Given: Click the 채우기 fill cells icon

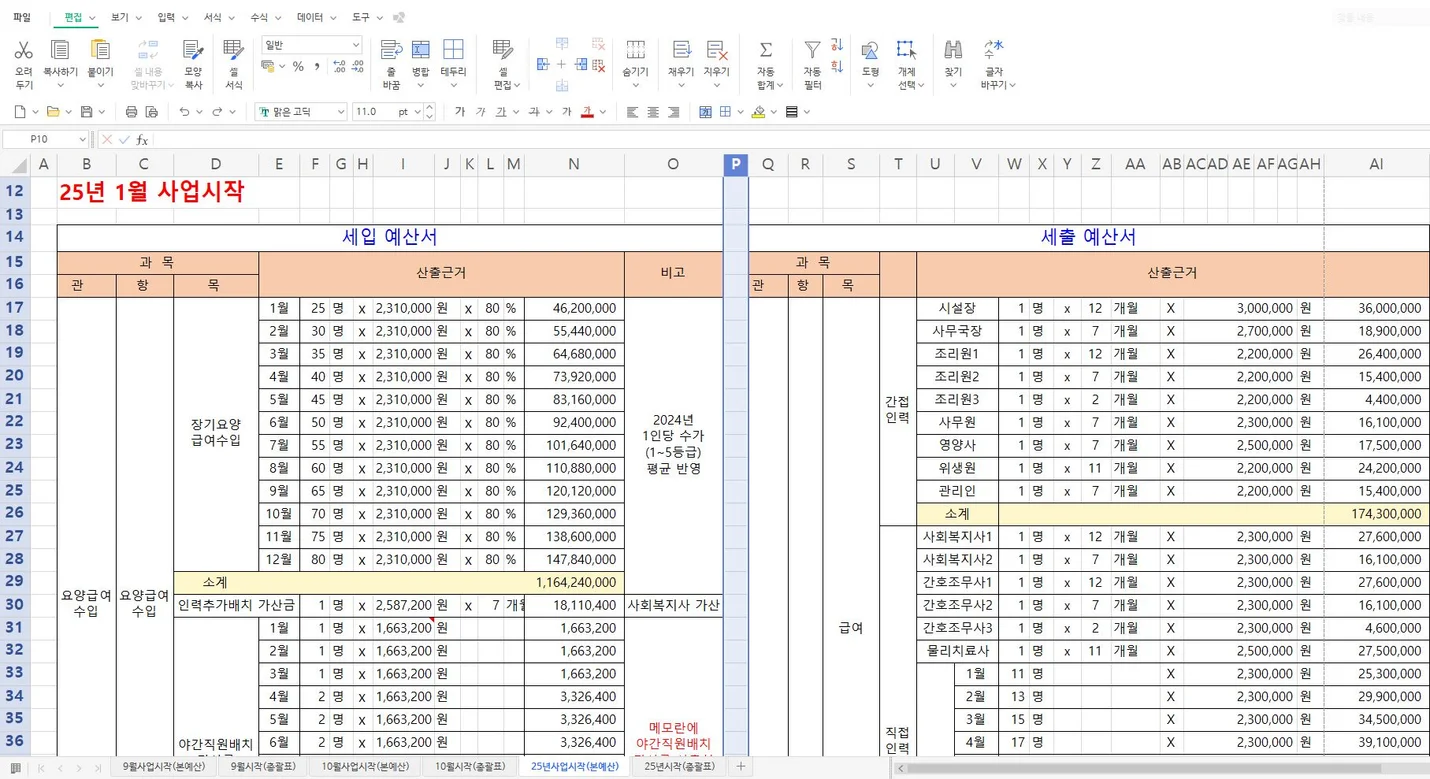Looking at the screenshot, I should pyautogui.click(x=681, y=50).
